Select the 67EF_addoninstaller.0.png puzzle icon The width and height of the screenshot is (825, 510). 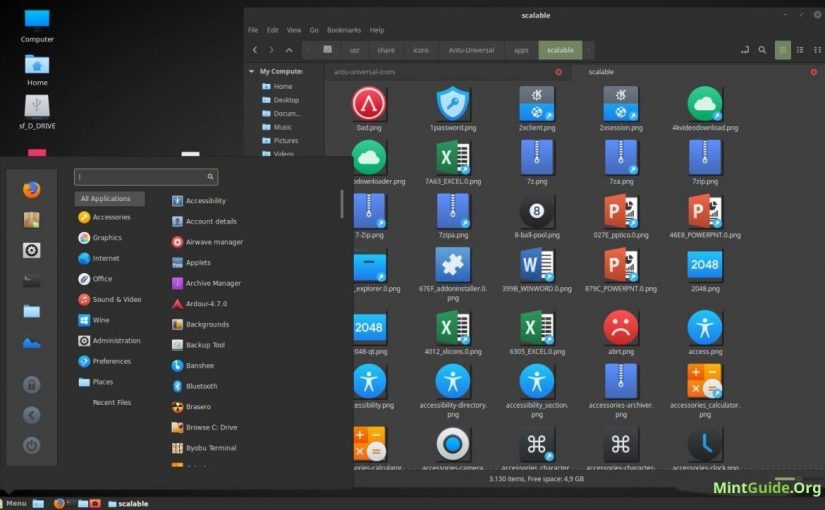click(x=452, y=265)
